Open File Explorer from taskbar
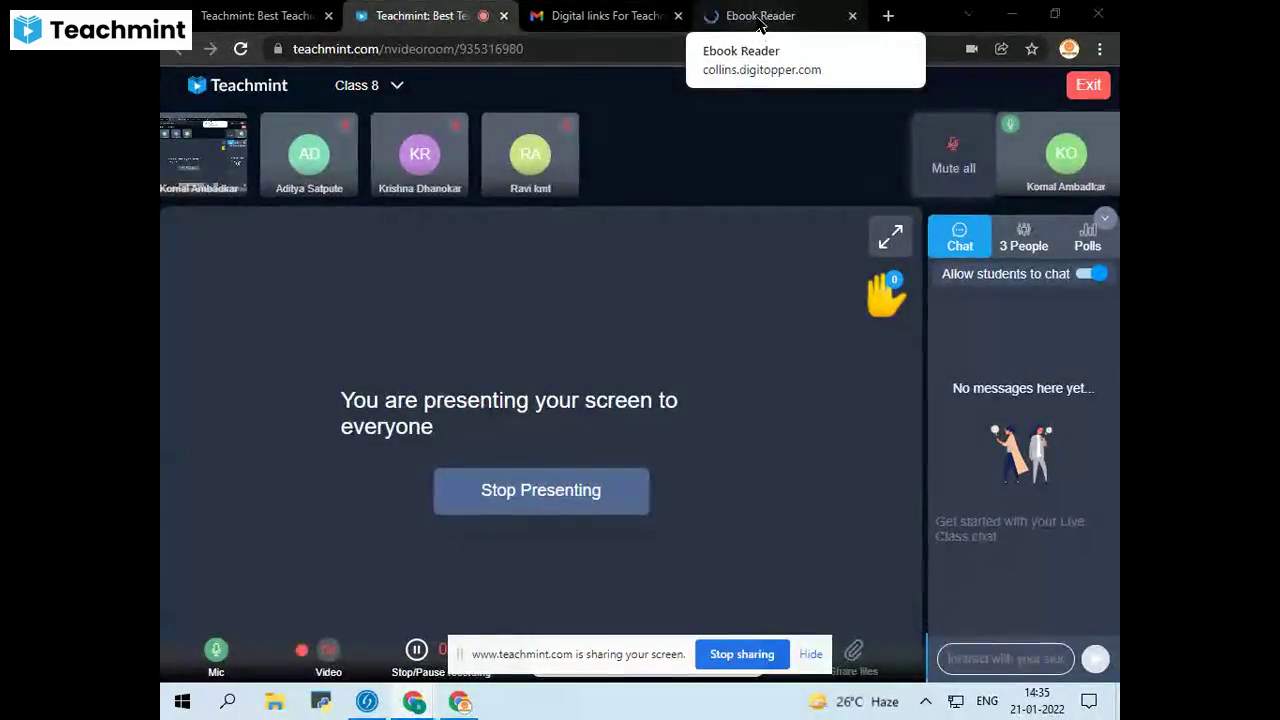This screenshot has width=1280, height=720. [x=274, y=702]
